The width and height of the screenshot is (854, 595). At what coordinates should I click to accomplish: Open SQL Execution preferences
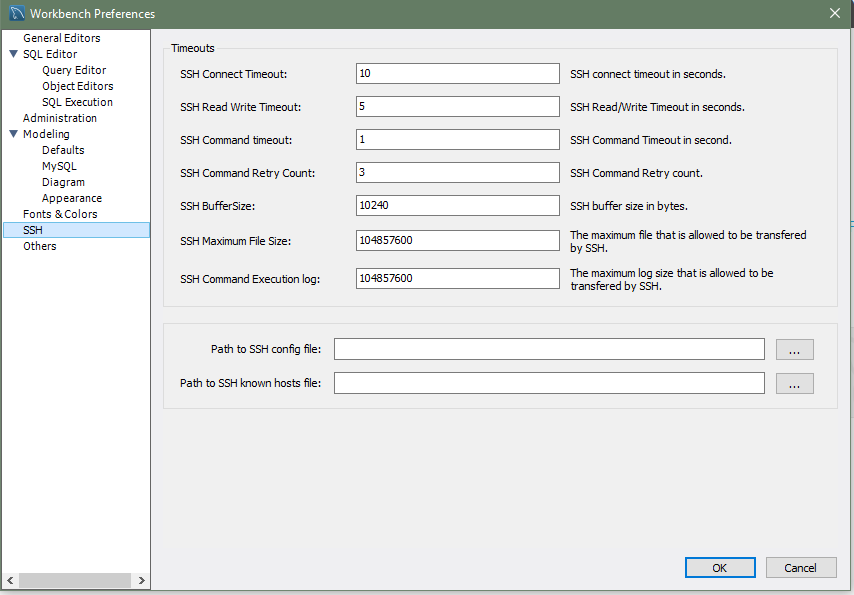(77, 102)
